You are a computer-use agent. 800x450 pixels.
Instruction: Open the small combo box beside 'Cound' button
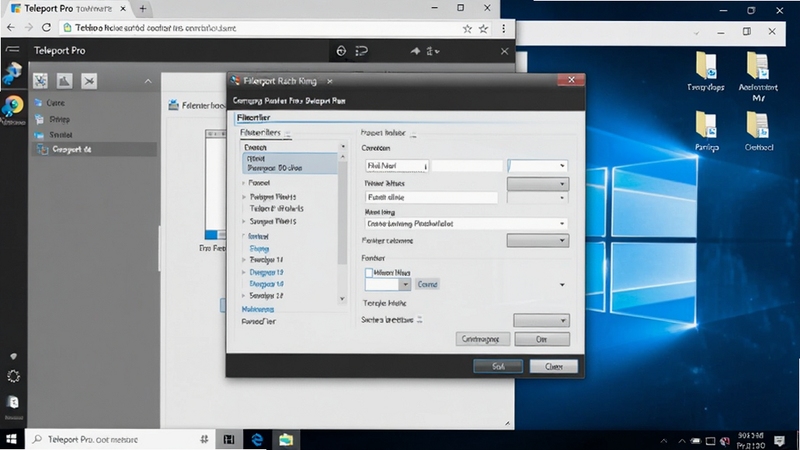click(388, 284)
